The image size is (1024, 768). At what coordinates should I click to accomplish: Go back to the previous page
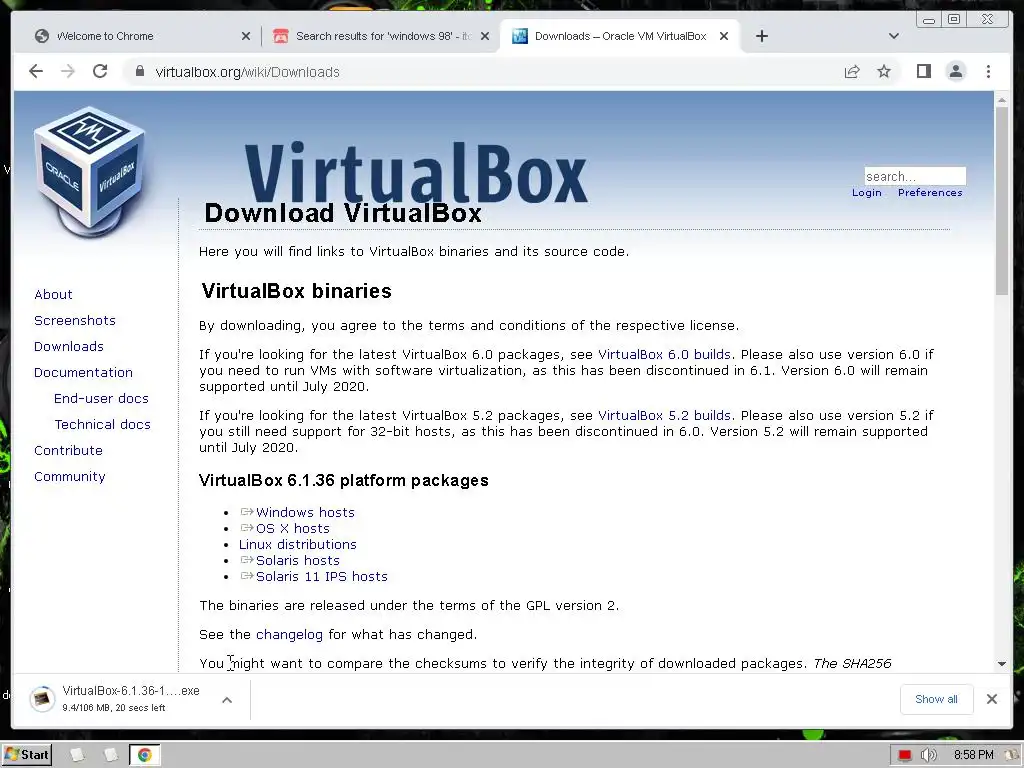tap(36, 71)
